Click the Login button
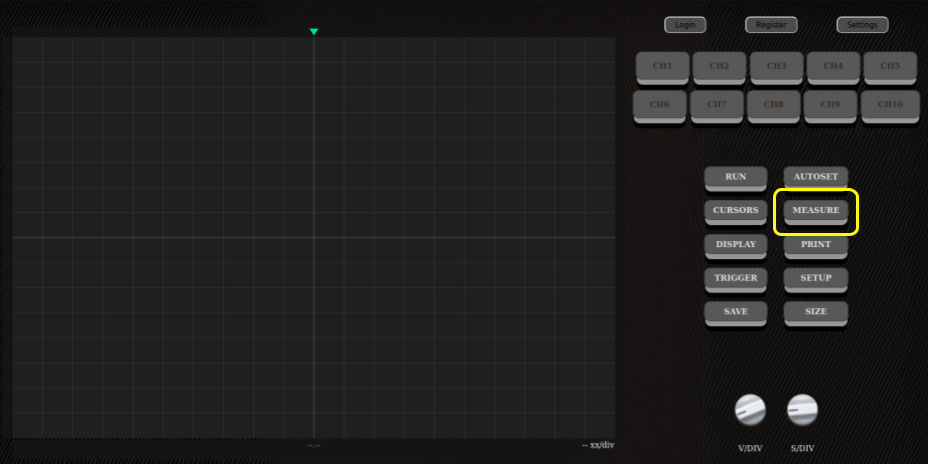 point(685,25)
